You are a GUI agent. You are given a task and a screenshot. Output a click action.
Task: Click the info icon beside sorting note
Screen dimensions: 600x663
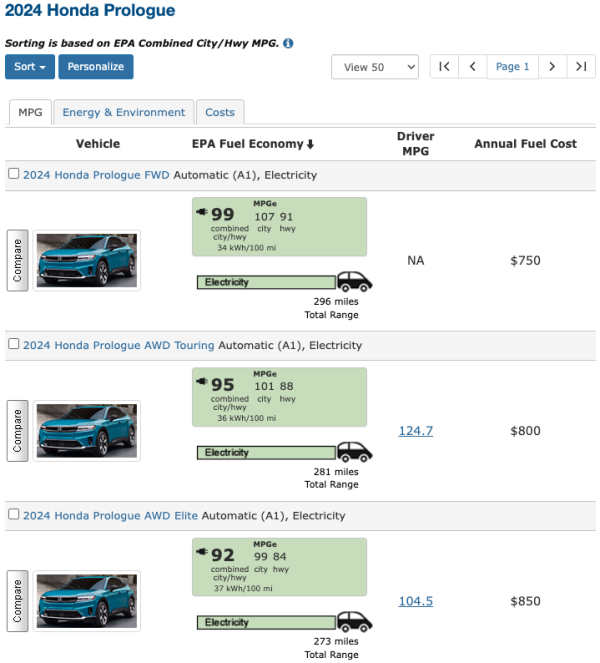pos(288,44)
